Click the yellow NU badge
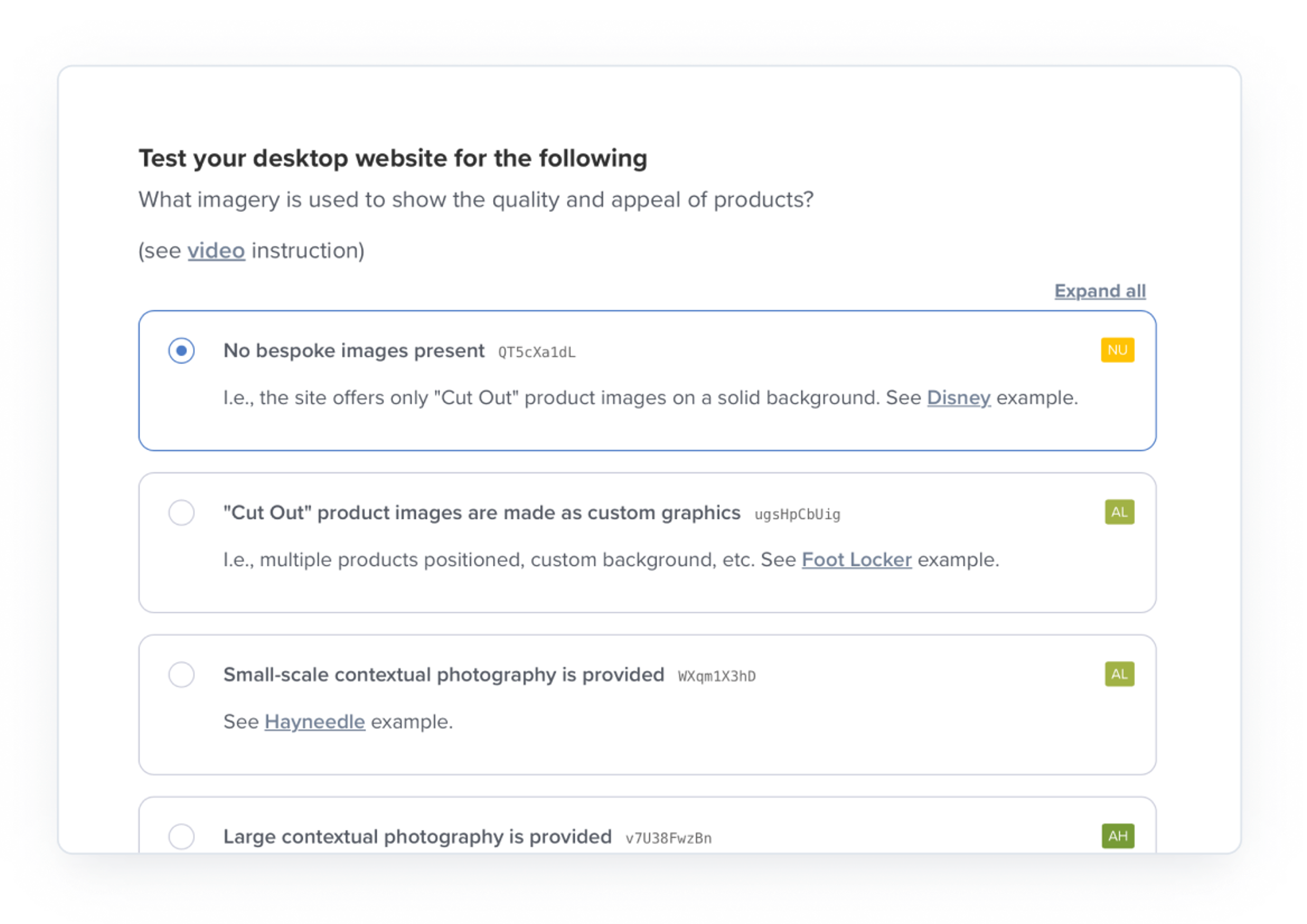1307x924 pixels. pos(1117,350)
